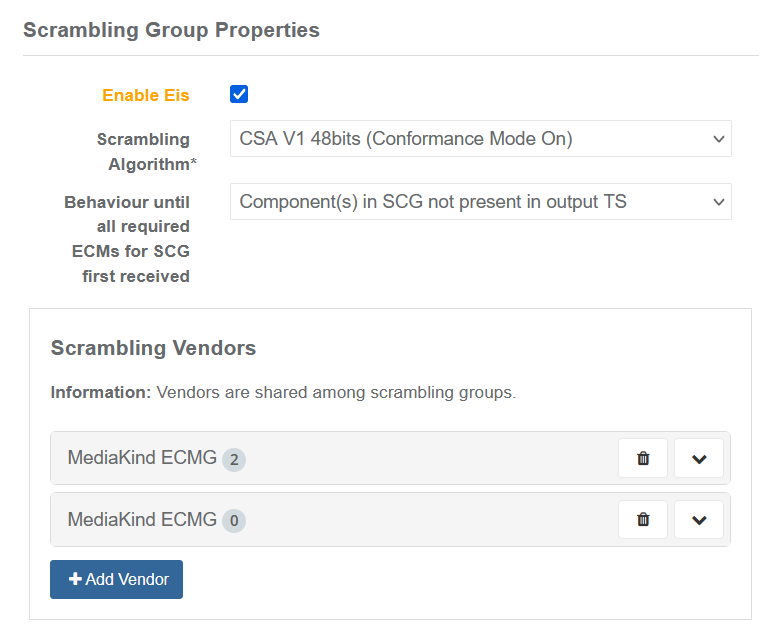This screenshot has height=639, width=779.
Task: Click the arrow on the Component(s) in SCG select
Action: coord(718,202)
